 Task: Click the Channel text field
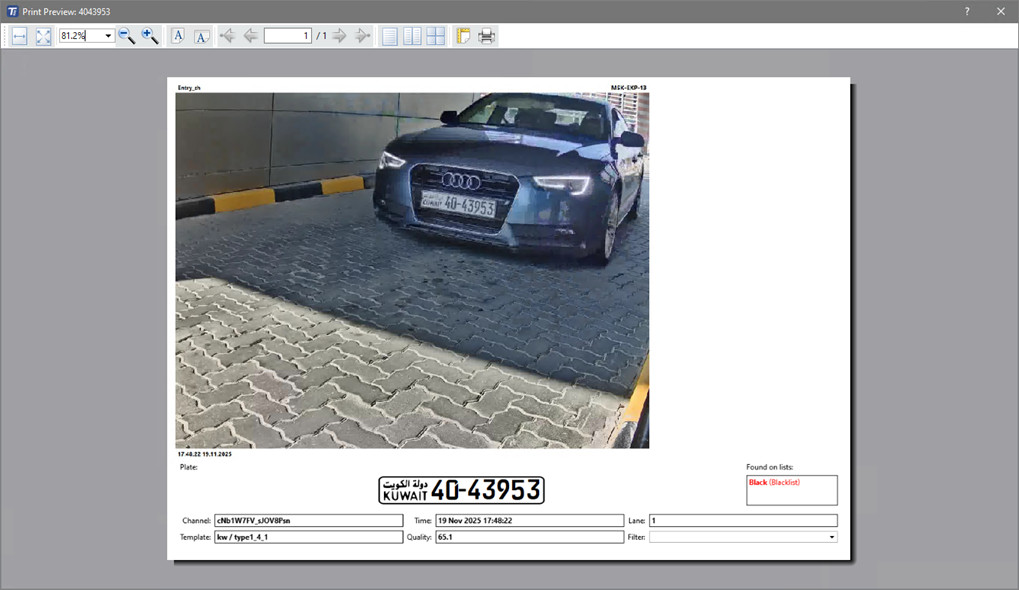(308, 521)
